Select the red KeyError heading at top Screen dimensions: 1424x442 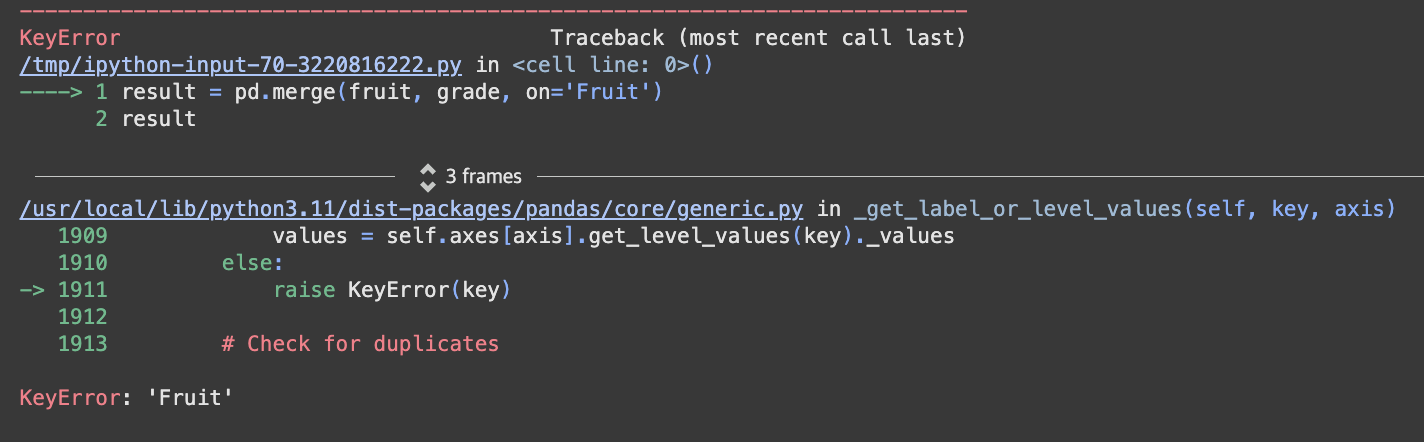click(x=69, y=38)
